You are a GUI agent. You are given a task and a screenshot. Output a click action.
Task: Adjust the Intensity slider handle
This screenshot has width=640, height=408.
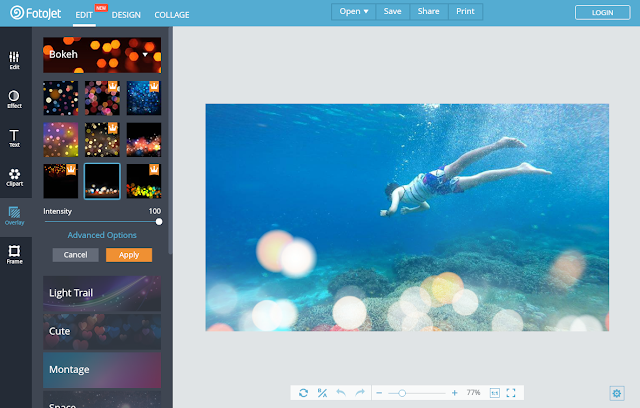click(159, 222)
